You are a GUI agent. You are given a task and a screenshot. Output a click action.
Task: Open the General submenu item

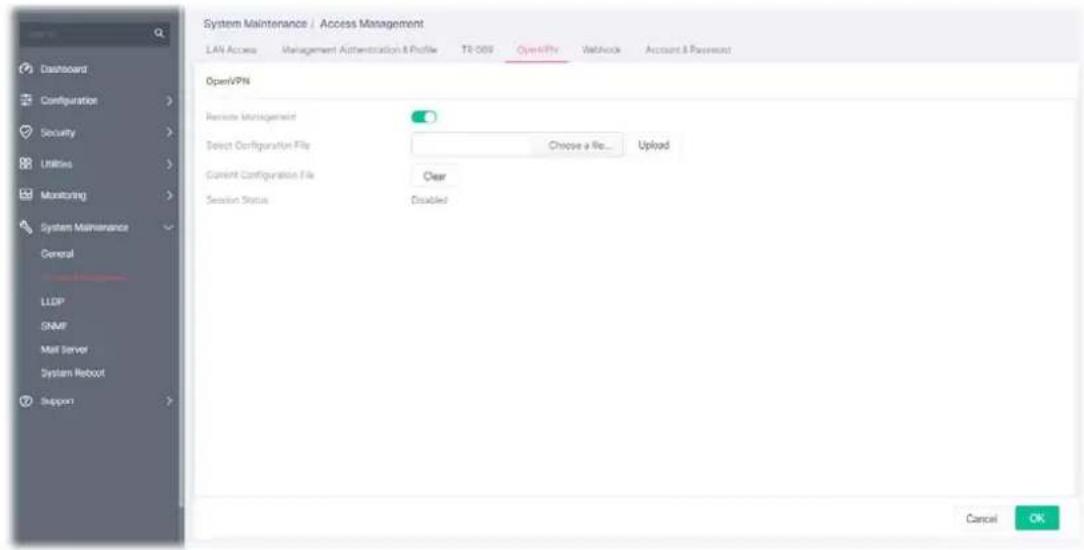[x=57, y=254]
